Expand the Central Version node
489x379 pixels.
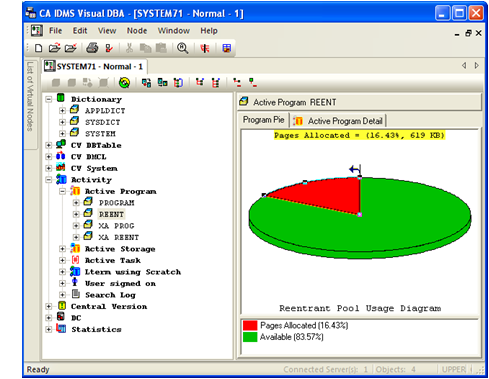tap(49, 306)
